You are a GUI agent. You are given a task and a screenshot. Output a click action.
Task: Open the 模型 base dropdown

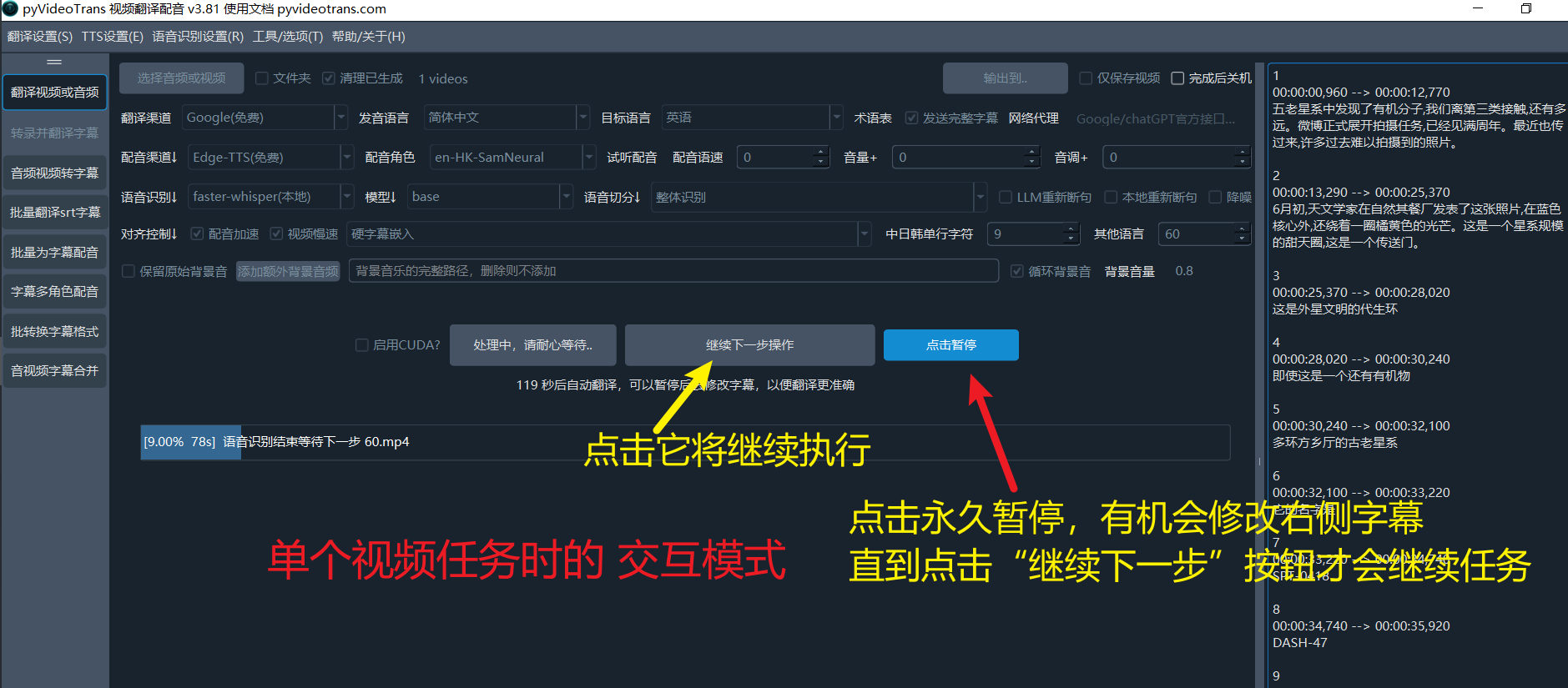[x=566, y=197]
